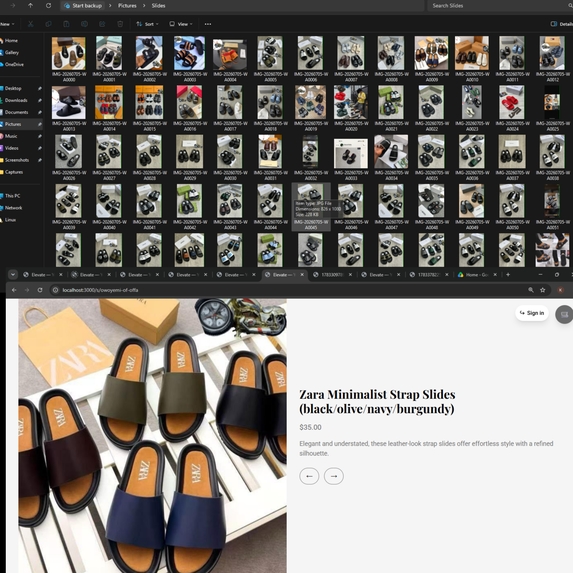
Task: Refresh the File Explorer folder view
Action: [x=48, y=5]
